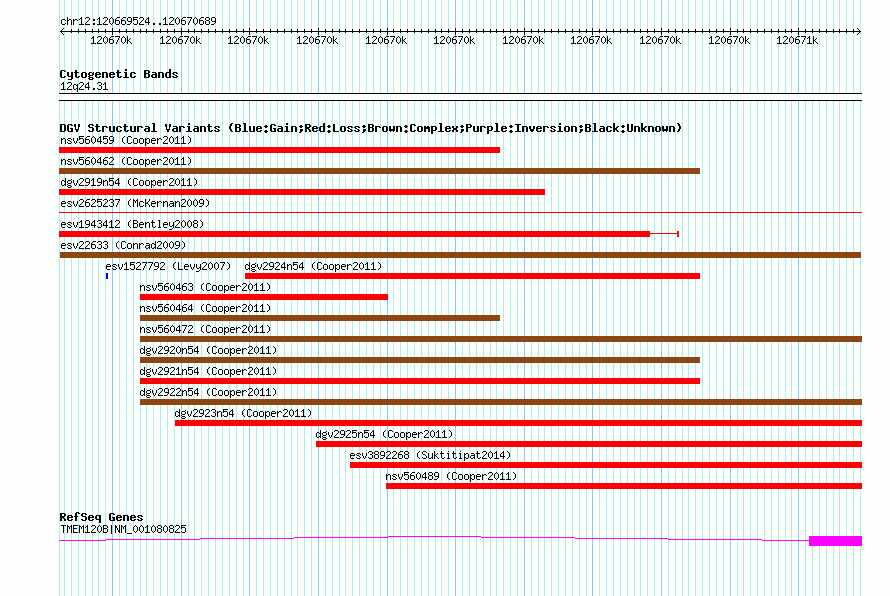Open the TMEM120B|NM_001080825 gene label
Image resolution: width=890 pixels, height=596 pixels.
tap(123, 529)
